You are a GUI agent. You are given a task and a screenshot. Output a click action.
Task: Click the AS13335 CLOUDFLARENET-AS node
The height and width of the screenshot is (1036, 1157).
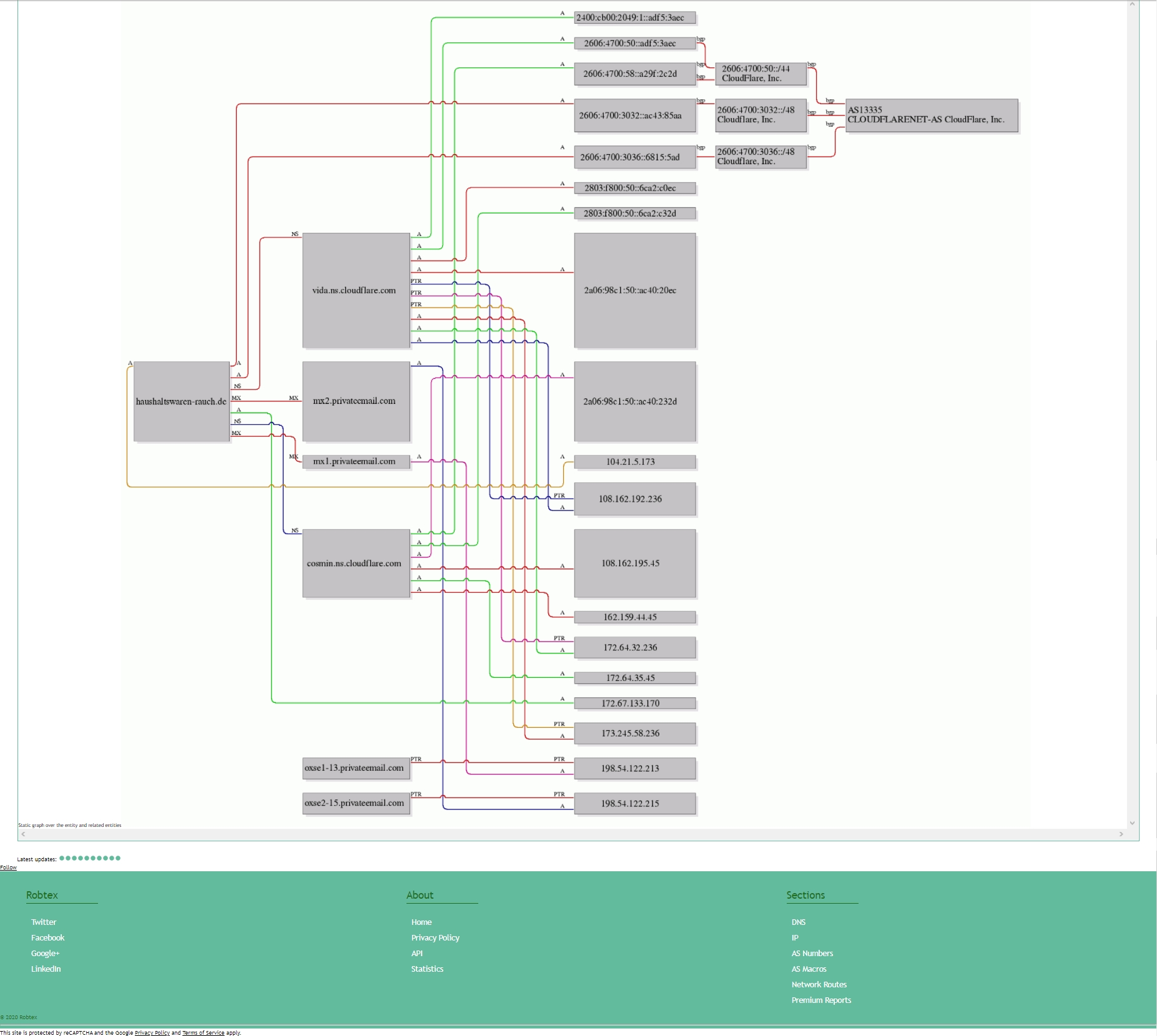pyautogui.click(x=932, y=115)
